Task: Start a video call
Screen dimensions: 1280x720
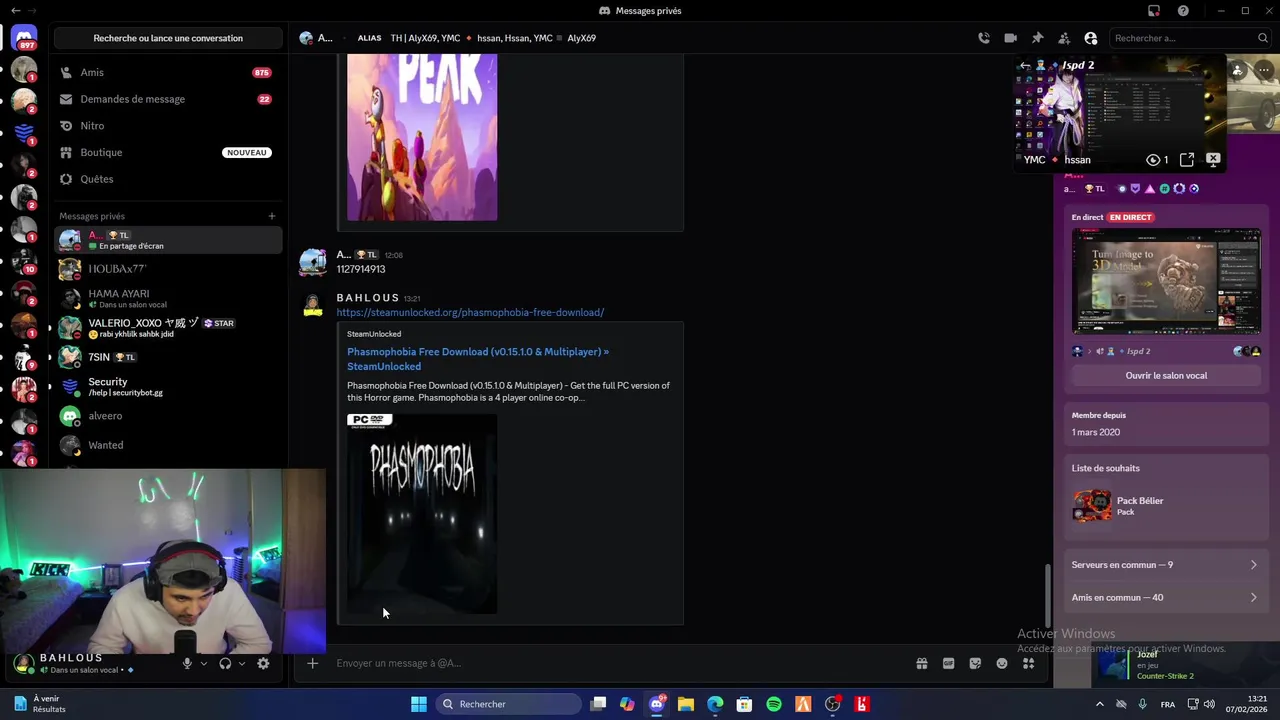Action: [x=1010, y=38]
